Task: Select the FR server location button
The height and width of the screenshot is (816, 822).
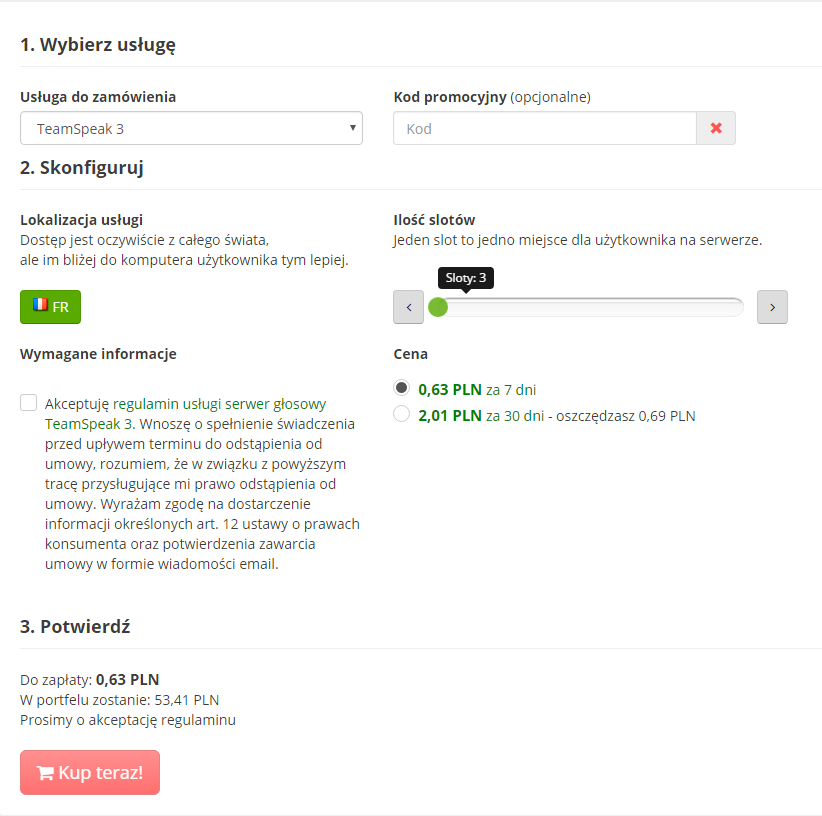Action: tap(50, 307)
